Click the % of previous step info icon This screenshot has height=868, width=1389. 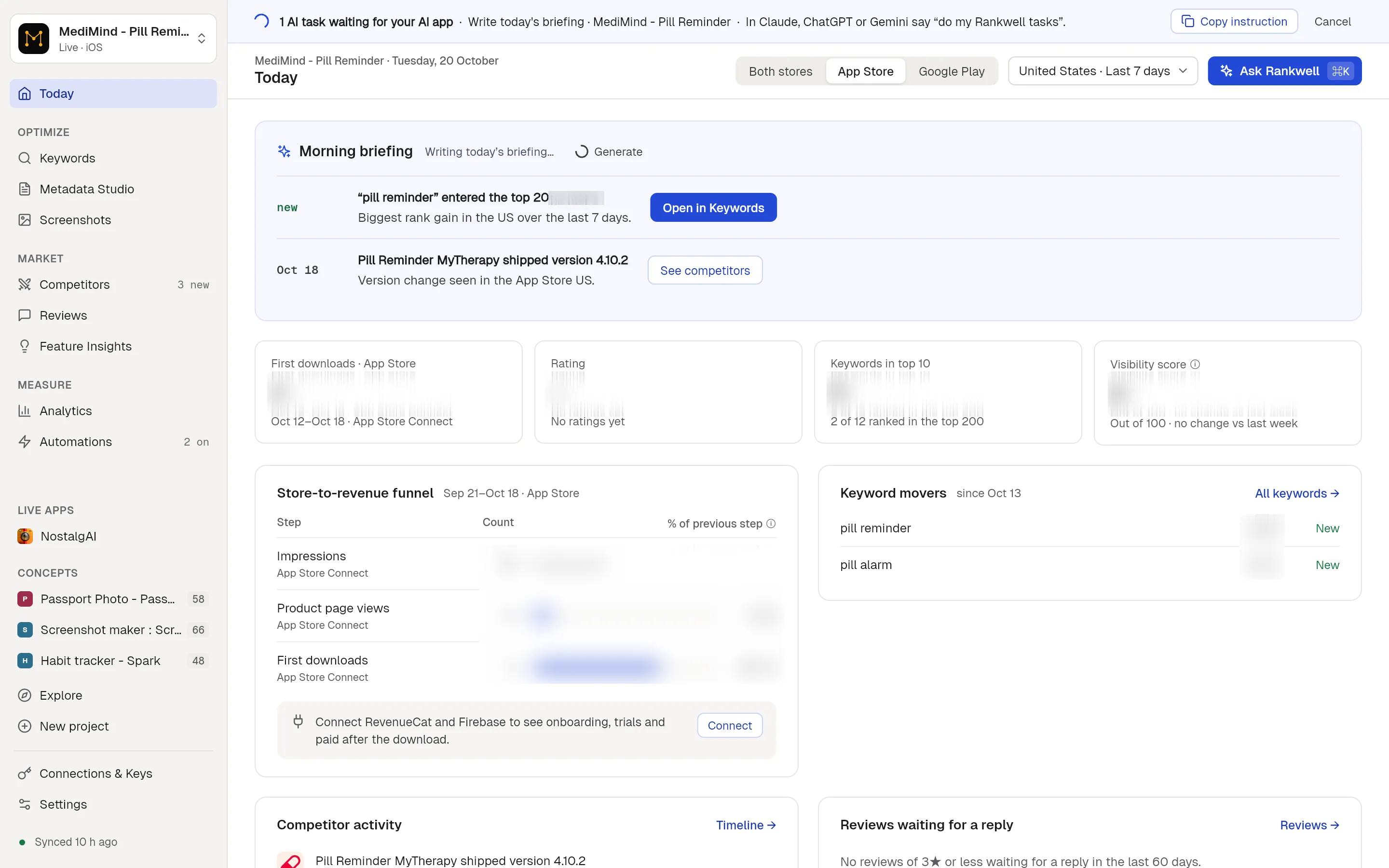[x=771, y=524]
